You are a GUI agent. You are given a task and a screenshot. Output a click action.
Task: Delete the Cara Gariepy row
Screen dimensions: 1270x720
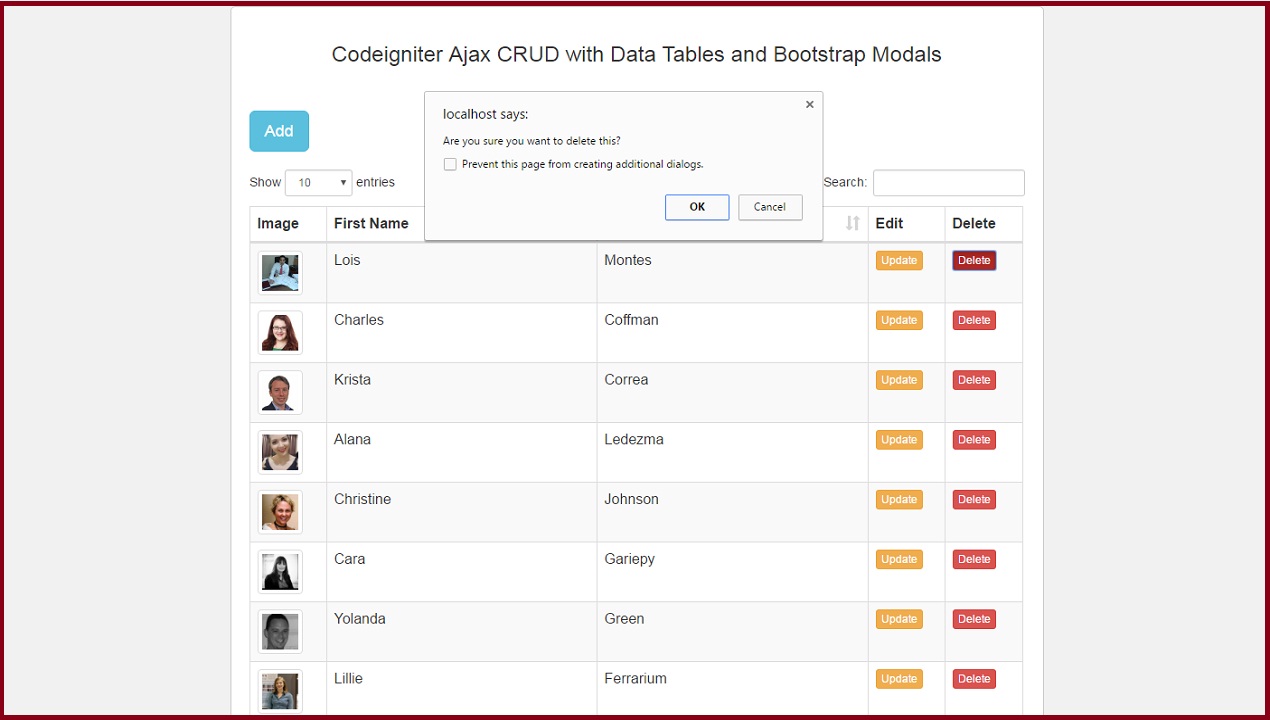pos(974,559)
